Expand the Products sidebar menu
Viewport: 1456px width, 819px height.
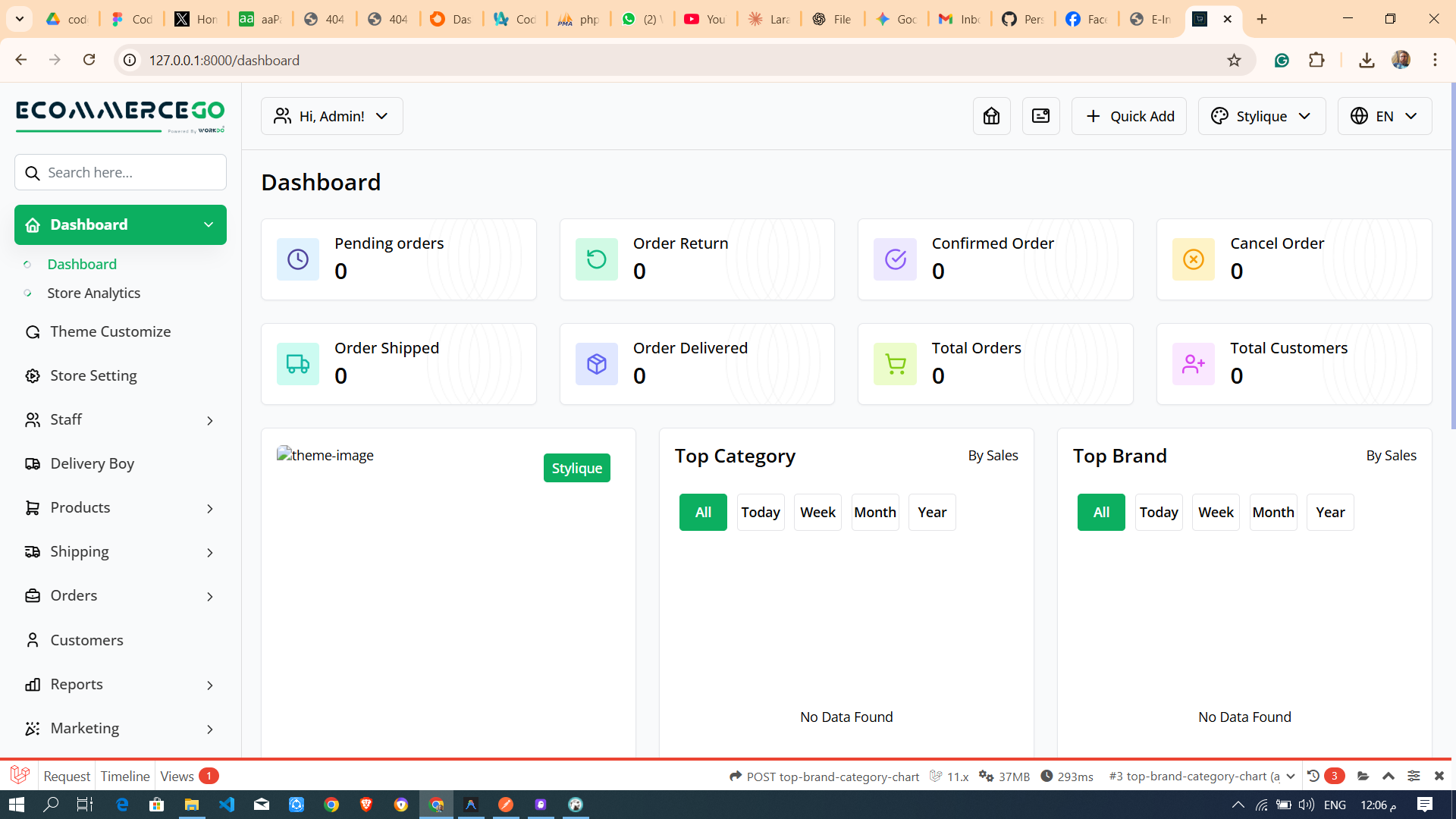[x=80, y=507]
